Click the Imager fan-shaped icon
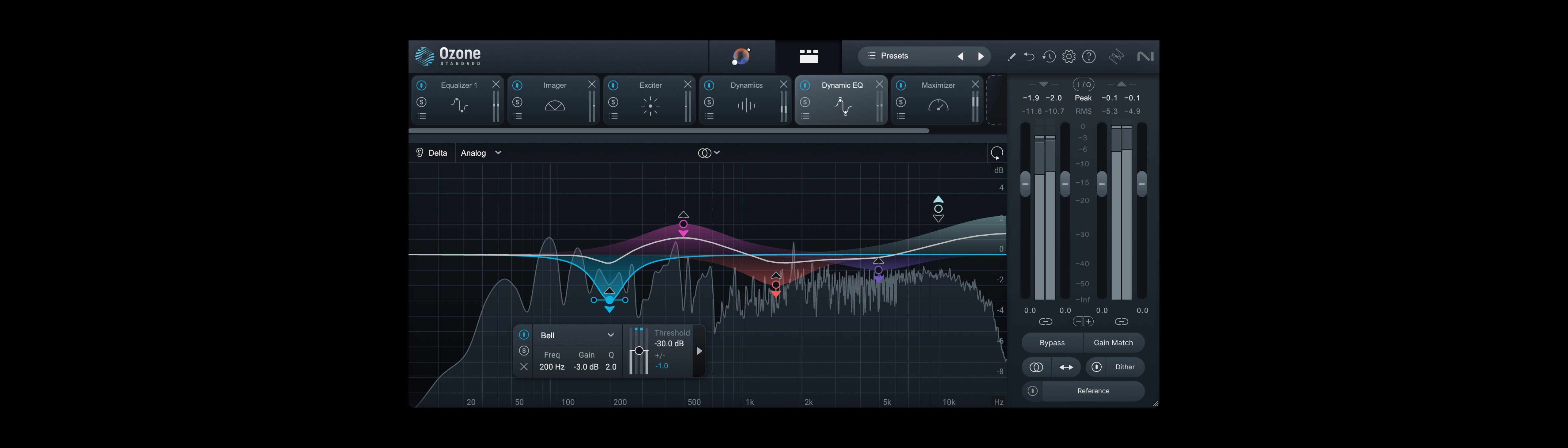Screen dimensions: 1568x448 coord(555,106)
